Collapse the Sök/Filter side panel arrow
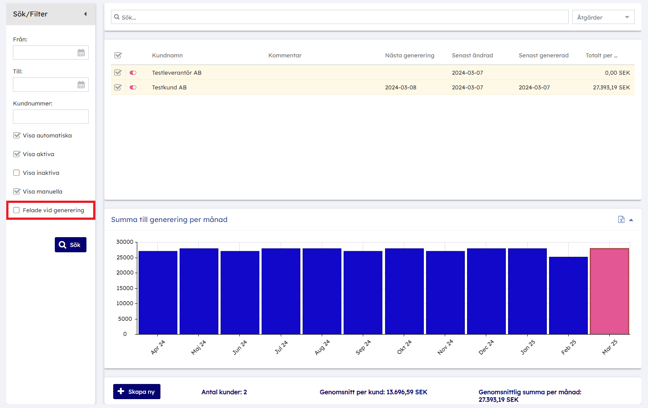Screen dimensions: 648x408 click(85, 14)
